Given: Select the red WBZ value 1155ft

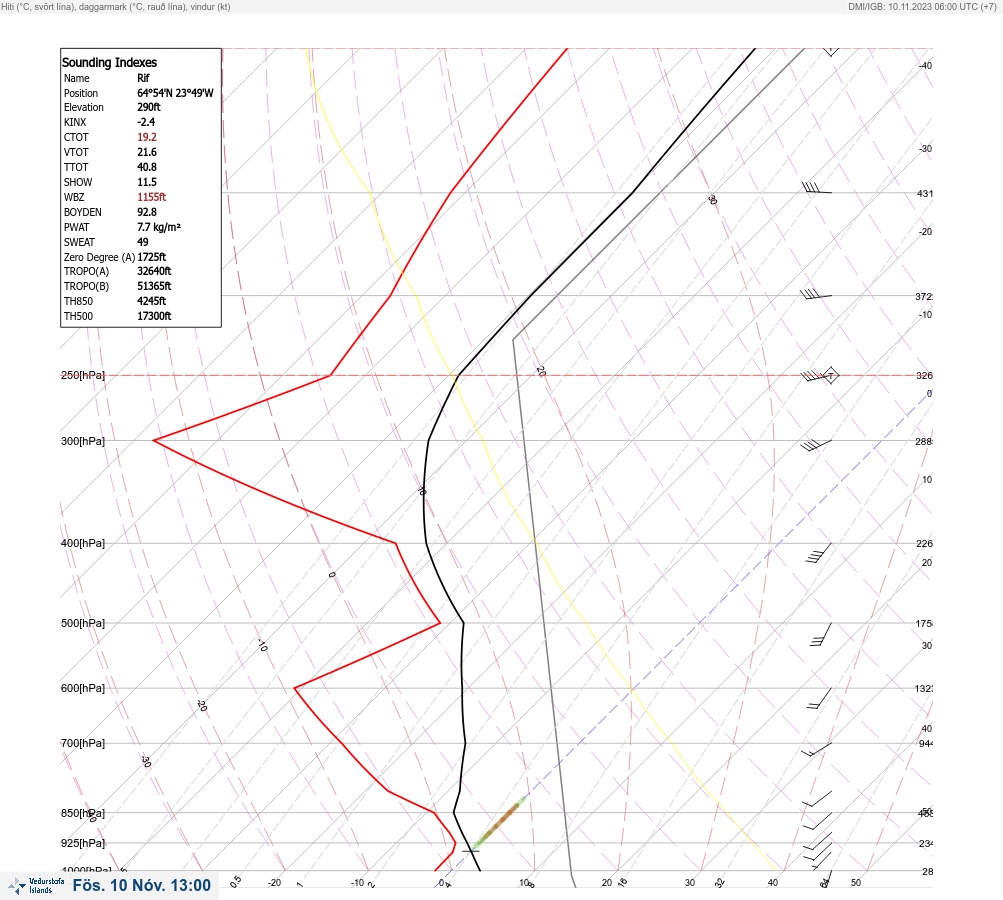Looking at the screenshot, I should coord(152,197).
